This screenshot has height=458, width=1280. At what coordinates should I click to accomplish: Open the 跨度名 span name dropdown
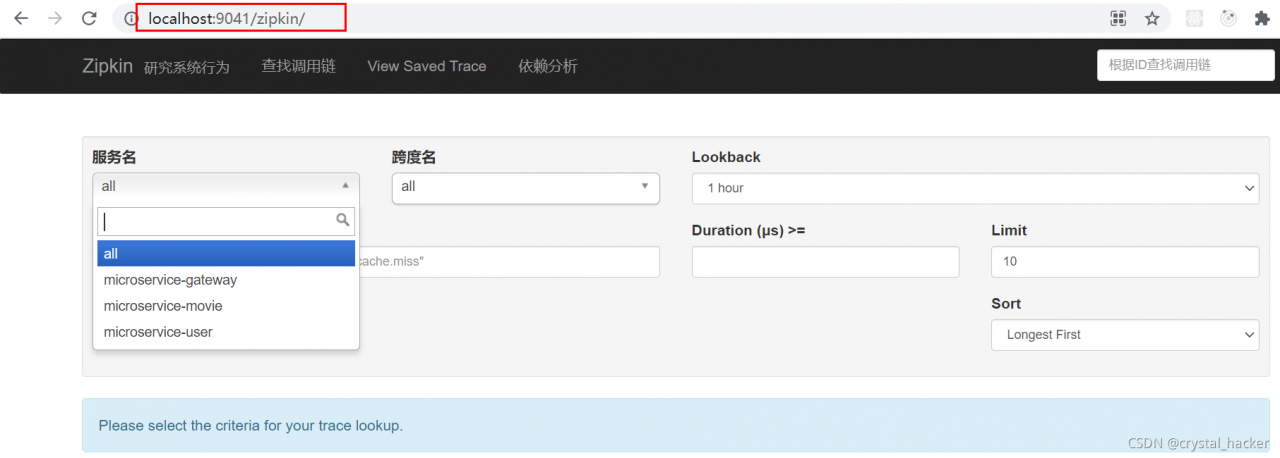coord(526,187)
